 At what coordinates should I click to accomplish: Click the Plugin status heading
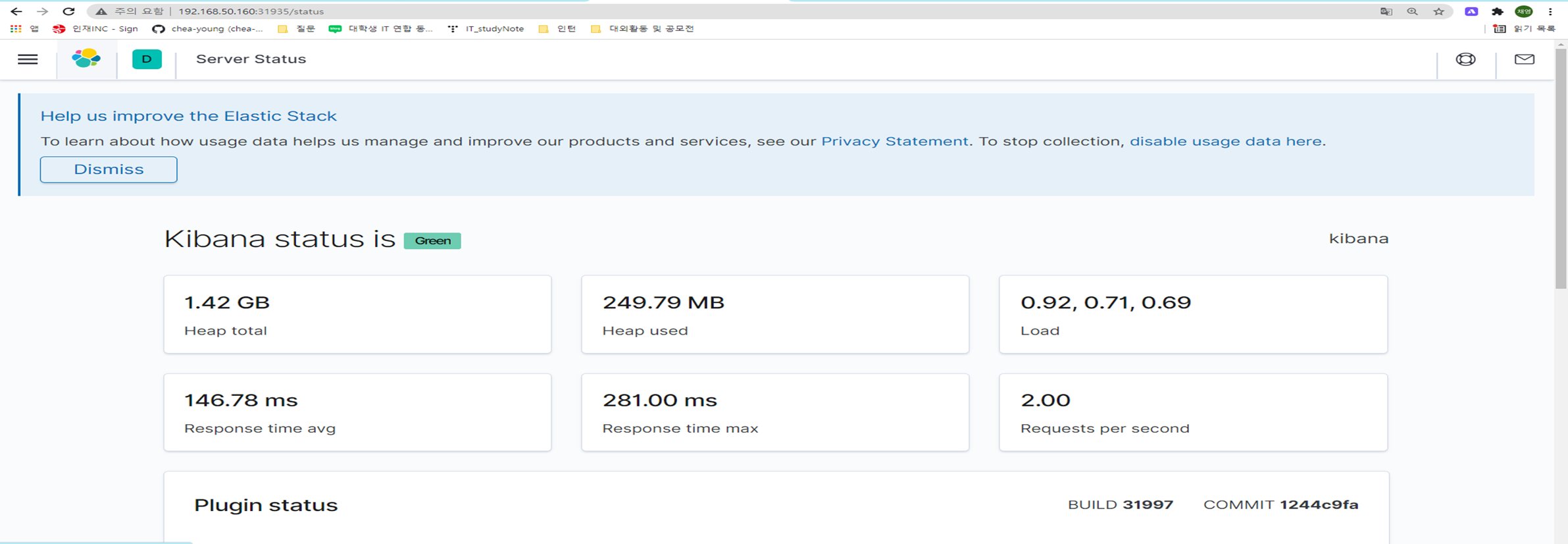(x=266, y=505)
